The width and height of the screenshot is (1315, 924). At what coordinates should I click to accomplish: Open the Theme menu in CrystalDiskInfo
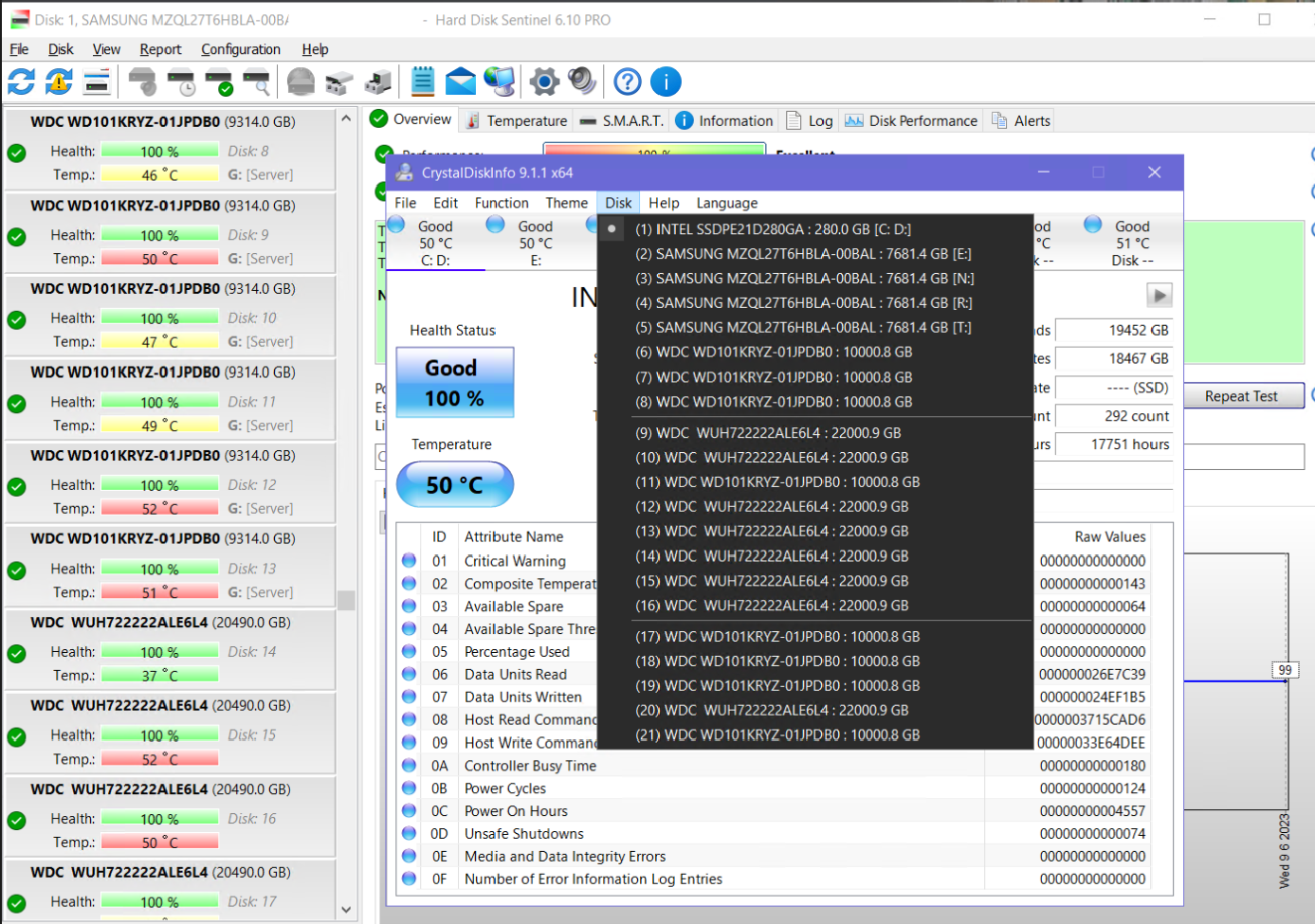(566, 203)
